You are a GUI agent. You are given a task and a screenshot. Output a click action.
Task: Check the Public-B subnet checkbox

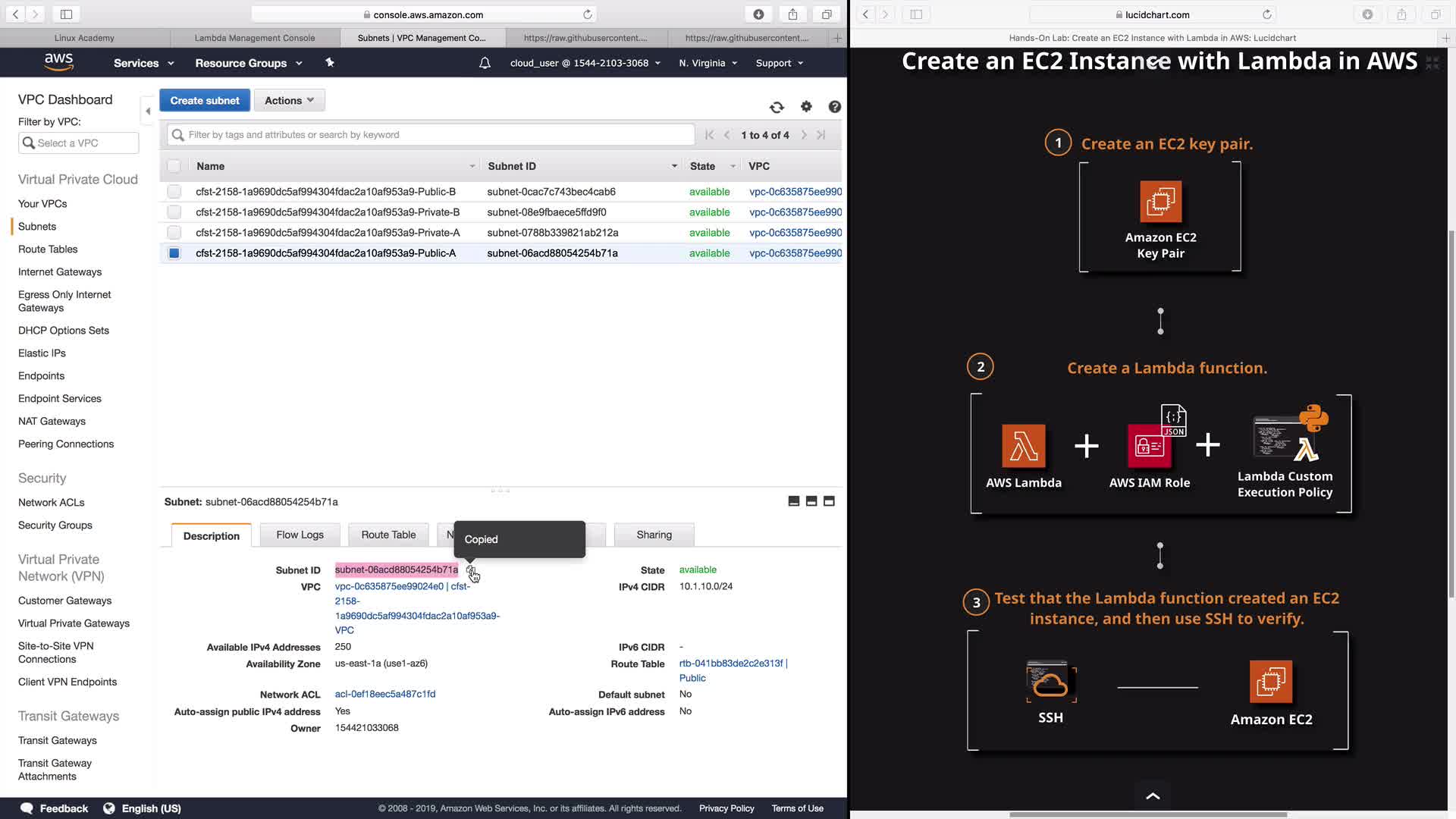coord(174,192)
